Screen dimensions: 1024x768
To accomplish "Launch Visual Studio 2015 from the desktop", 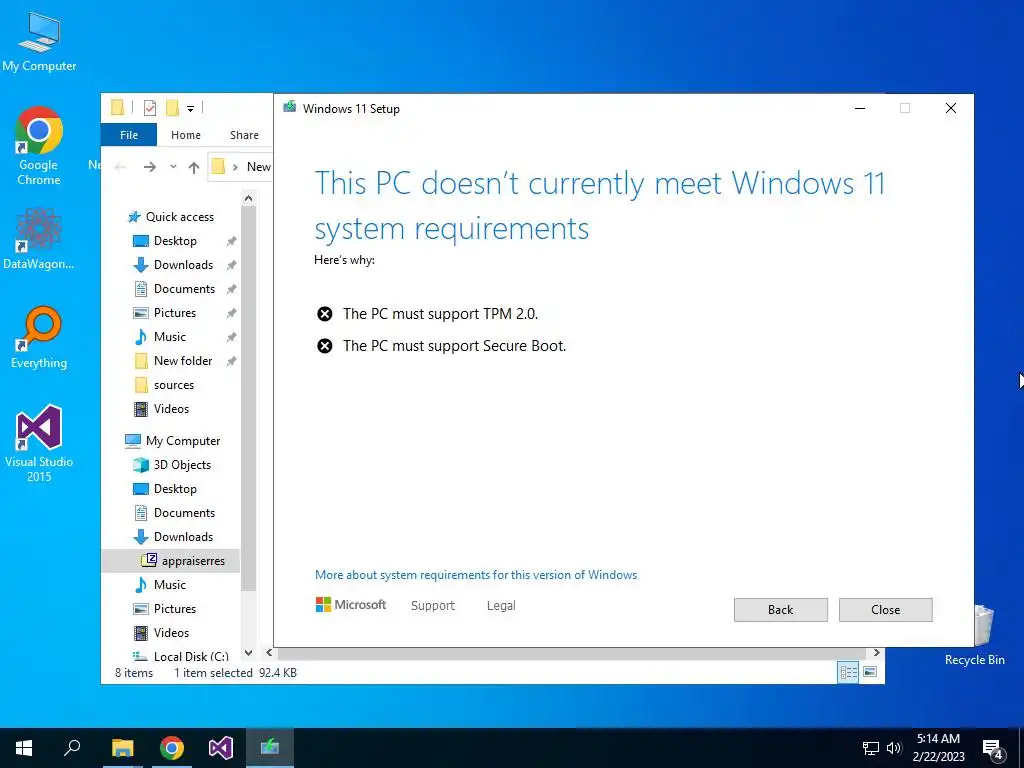I will (39, 443).
